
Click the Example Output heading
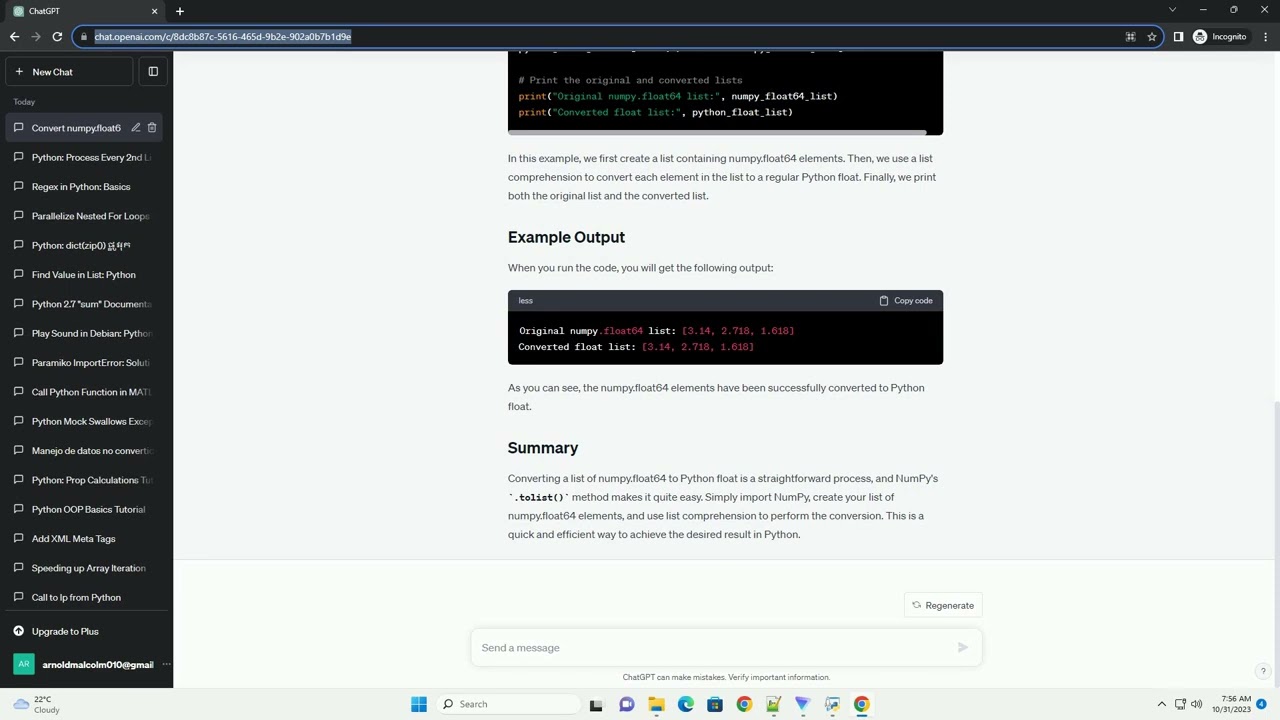coord(566,237)
